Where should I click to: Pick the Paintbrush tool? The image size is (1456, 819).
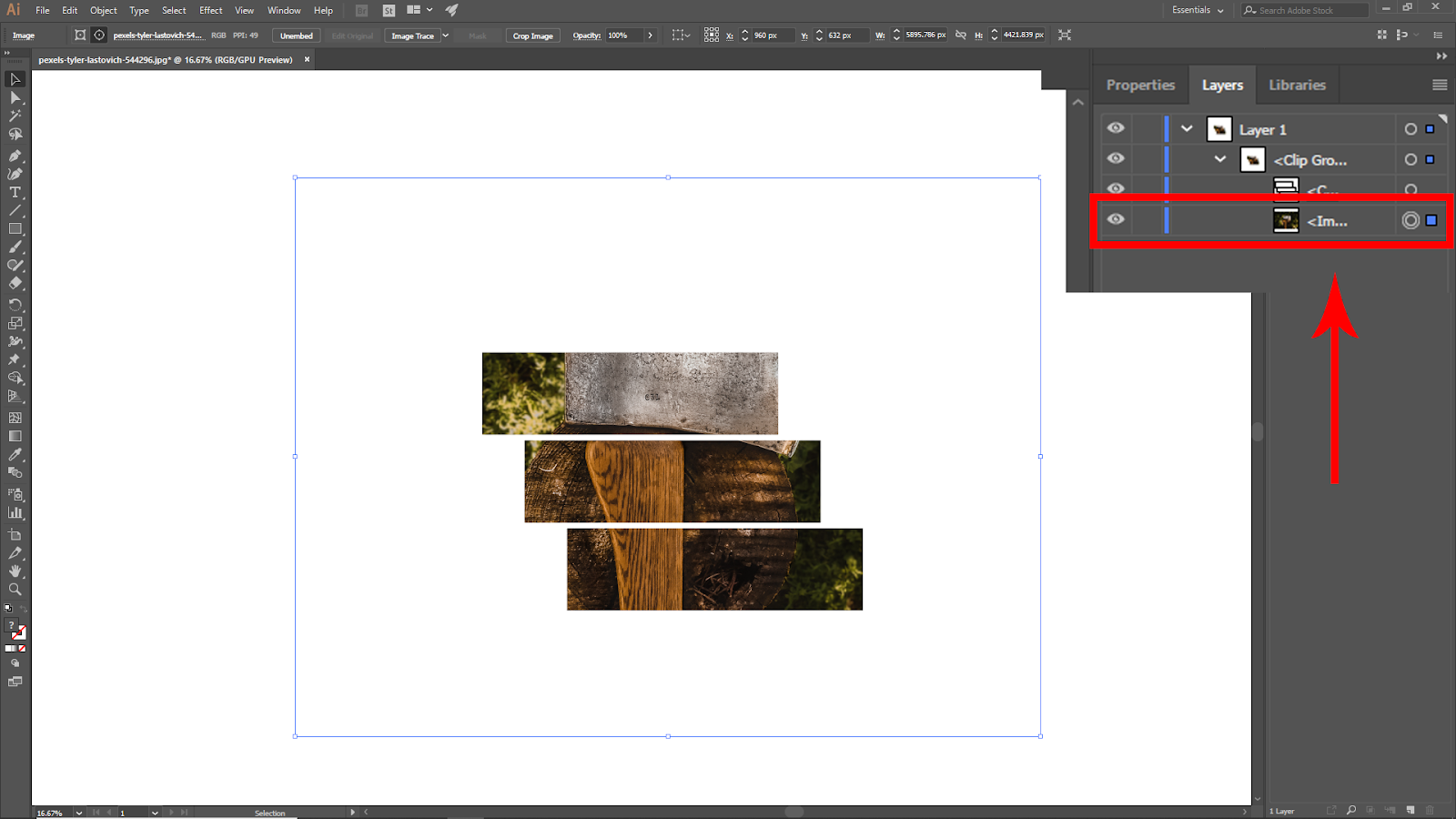15,247
